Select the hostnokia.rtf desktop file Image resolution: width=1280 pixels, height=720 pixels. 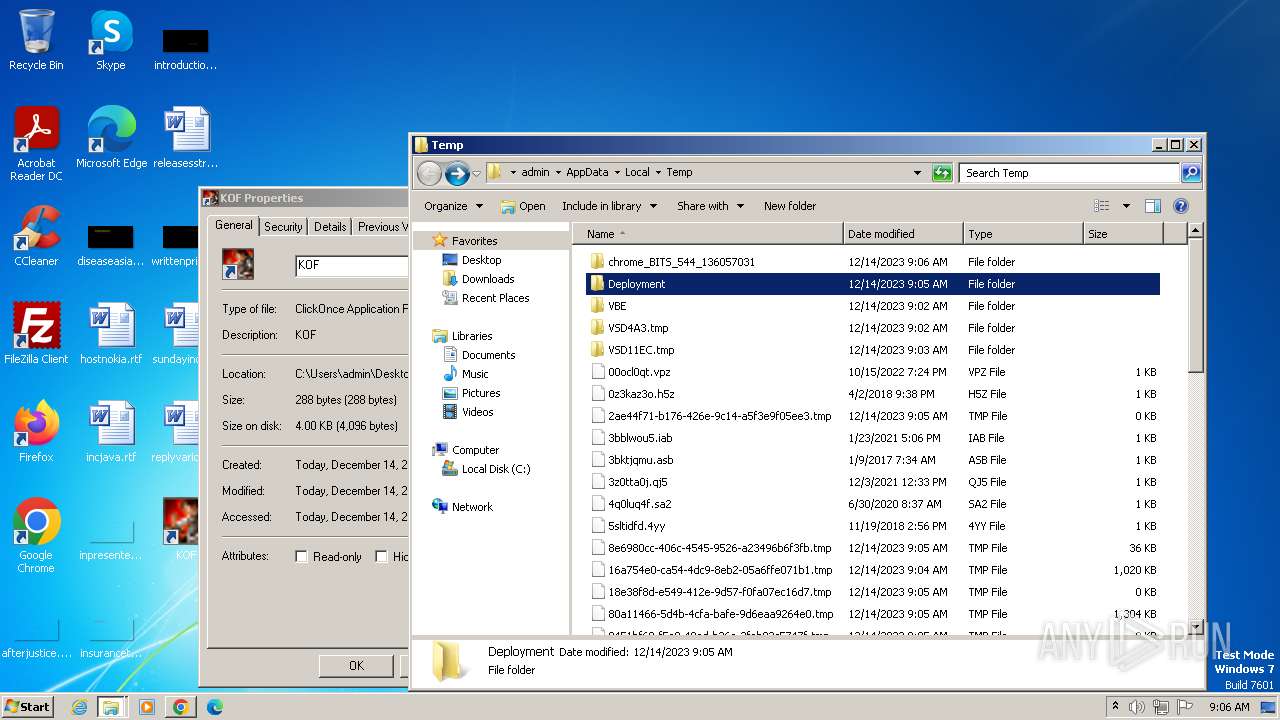pyautogui.click(x=111, y=334)
